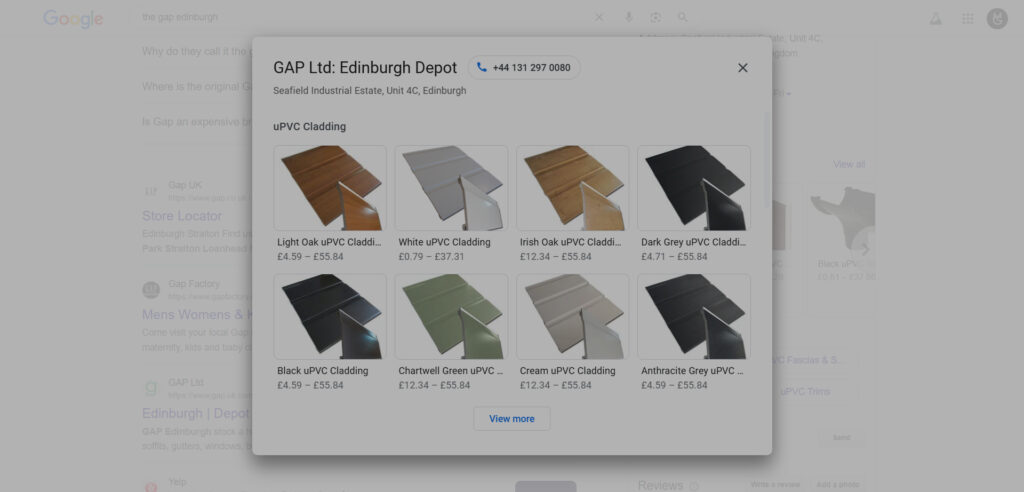Screen dimensions: 1024x492
Task: Expand 'Why do they call it the g...' question
Action: coord(197,52)
